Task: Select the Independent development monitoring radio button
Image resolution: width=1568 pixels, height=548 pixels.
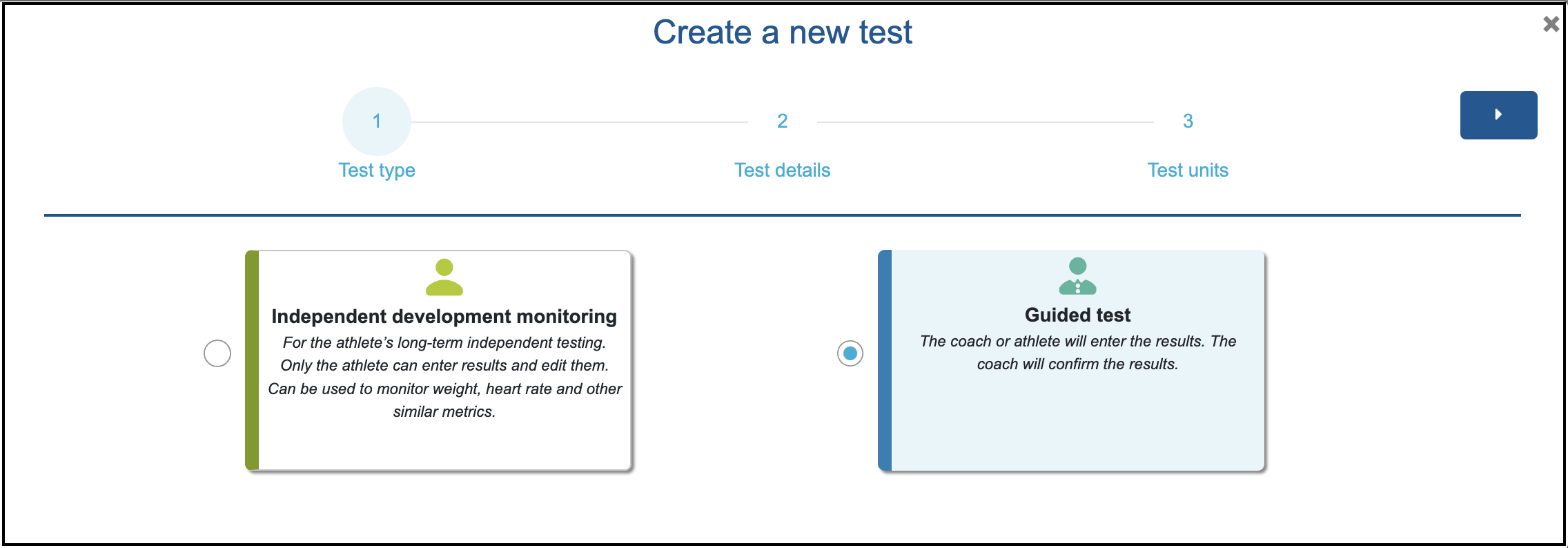Action: coord(217,353)
